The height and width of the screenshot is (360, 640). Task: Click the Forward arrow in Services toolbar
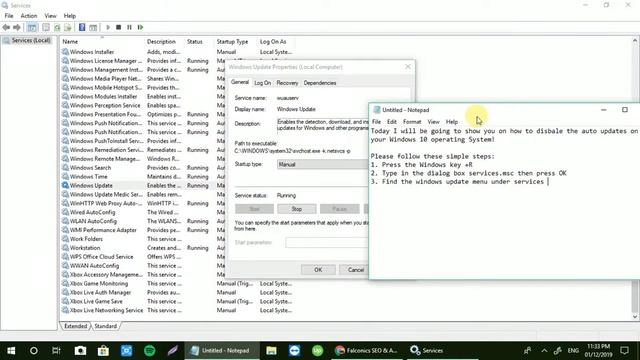(x=17, y=27)
